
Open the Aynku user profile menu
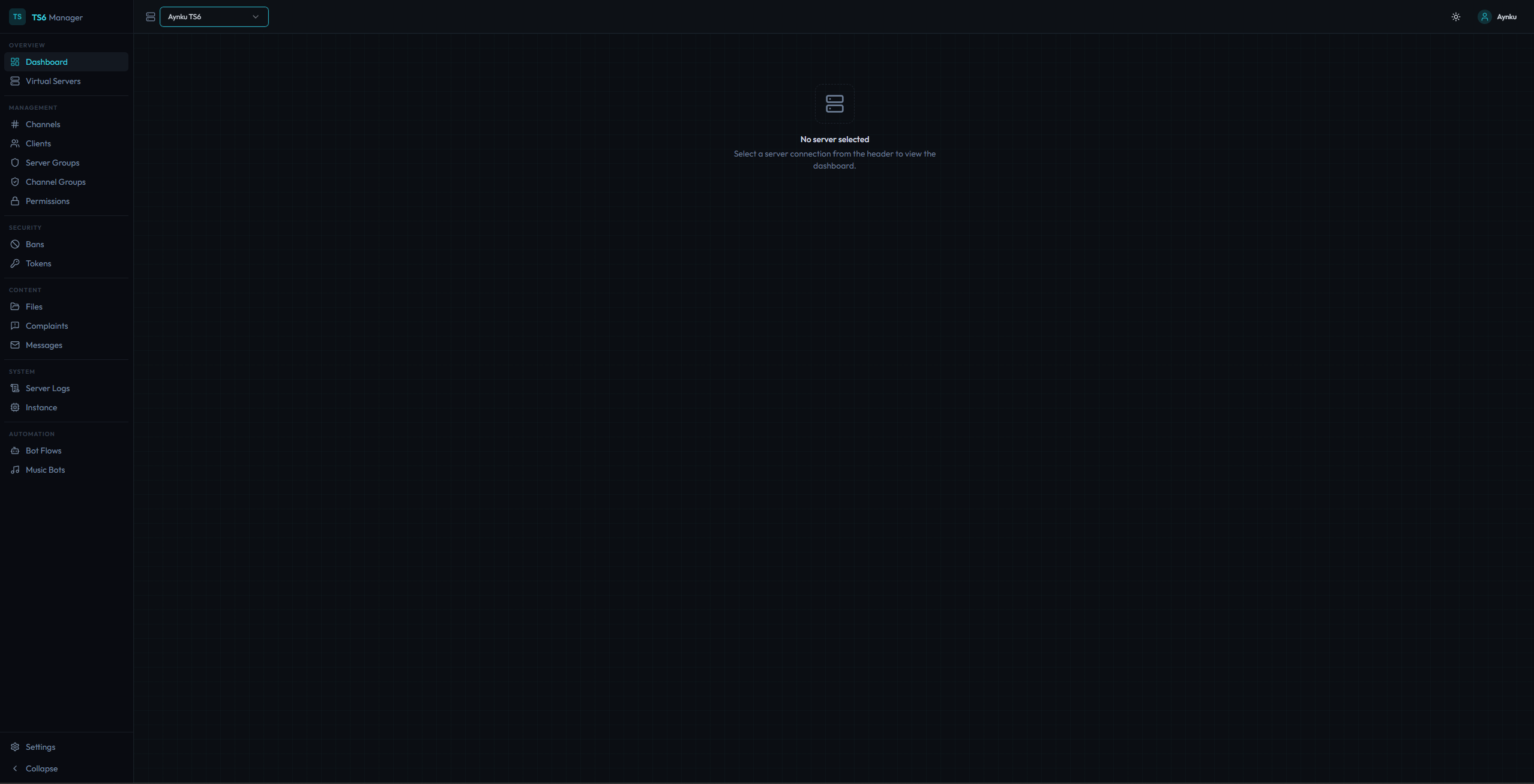[x=1497, y=17]
